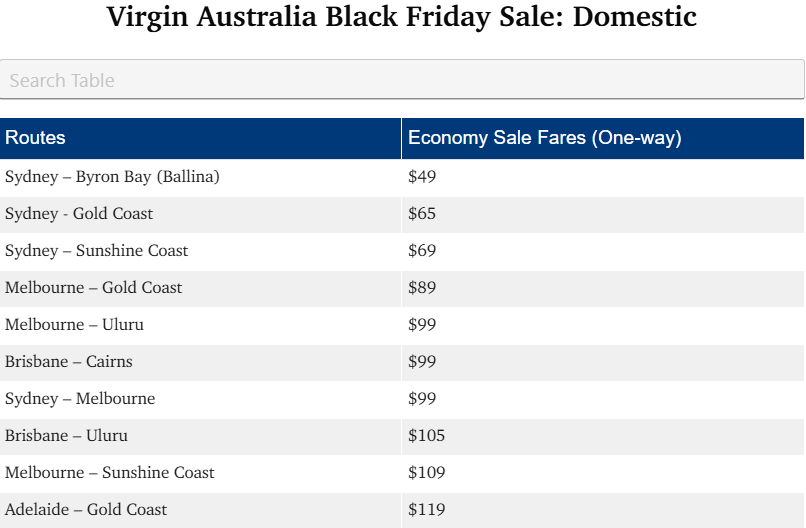Click the Adelaide – Gold Coast route cell
The width and height of the screenshot is (806, 528).
pos(86,510)
